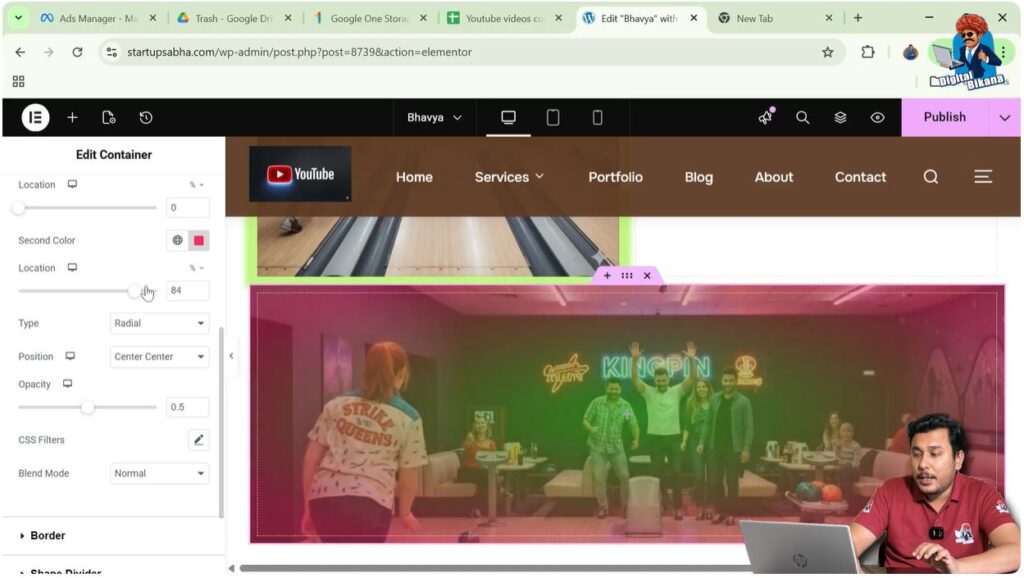The width and height of the screenshot is (1024, 578).
Task: Switch to mobile responsive view
Action: pyautogui.click(x=598, y=118)
